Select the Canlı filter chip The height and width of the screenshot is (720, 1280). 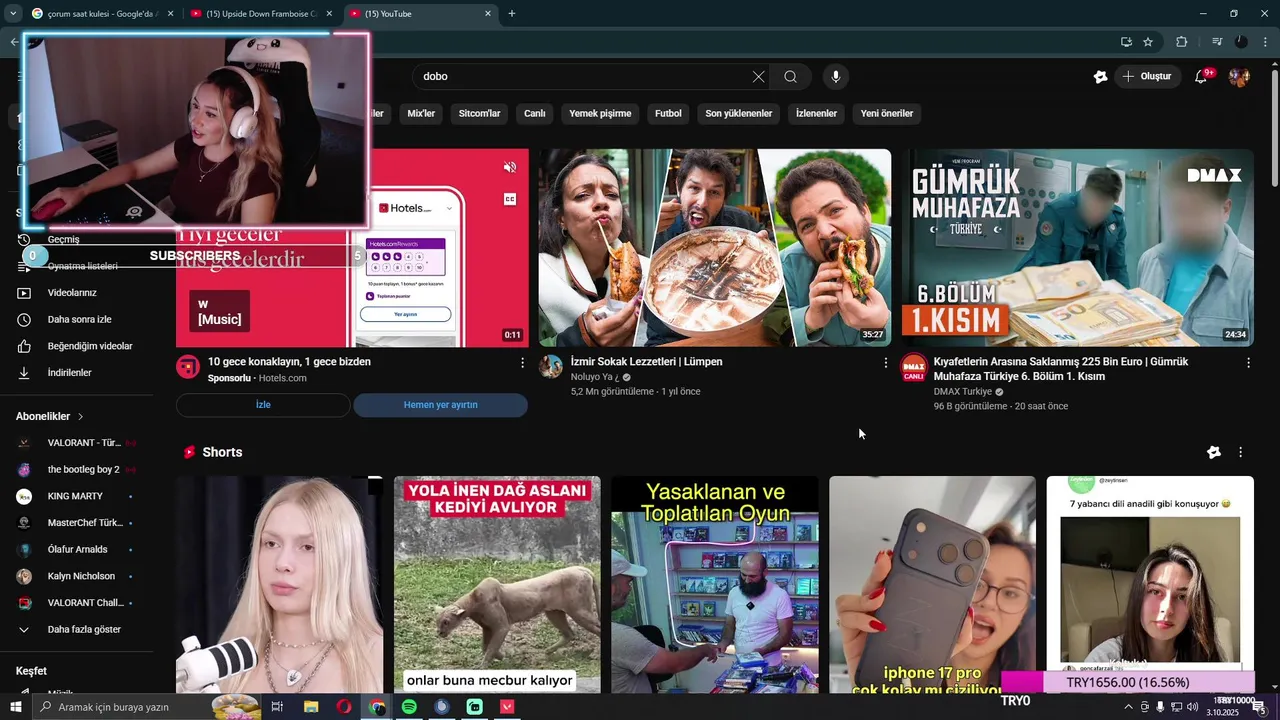(535, 114)
